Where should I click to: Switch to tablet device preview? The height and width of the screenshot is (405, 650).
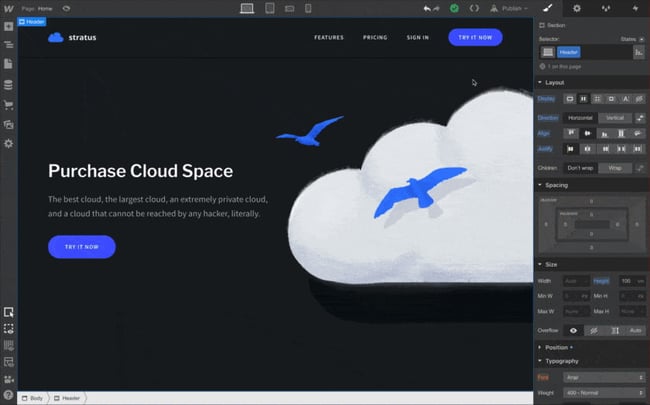270,8
